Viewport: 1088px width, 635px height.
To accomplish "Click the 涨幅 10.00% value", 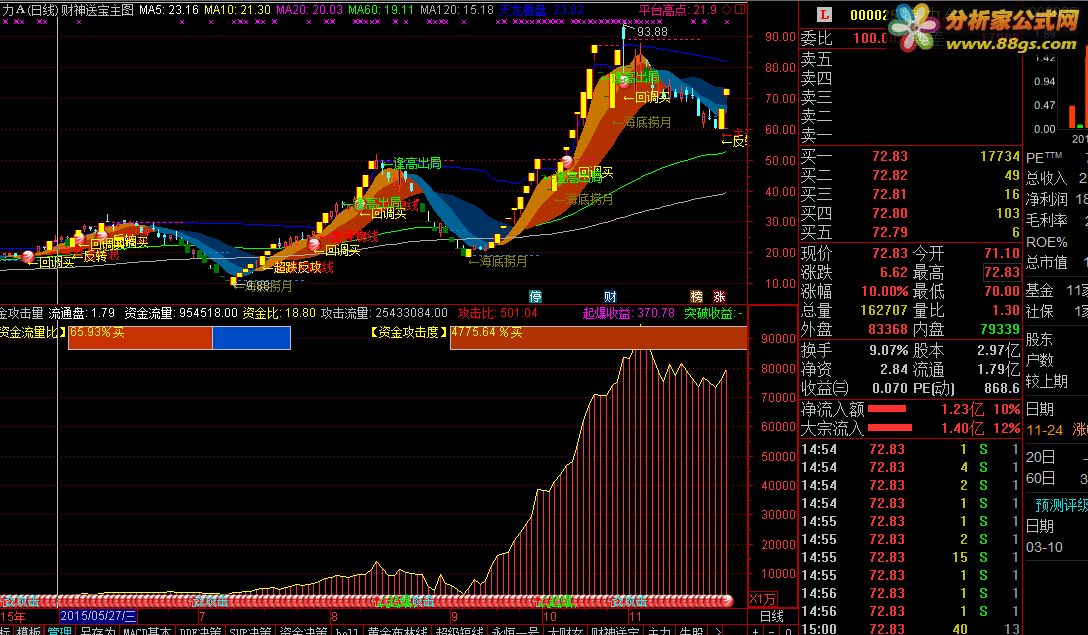I will coord(884,291).
